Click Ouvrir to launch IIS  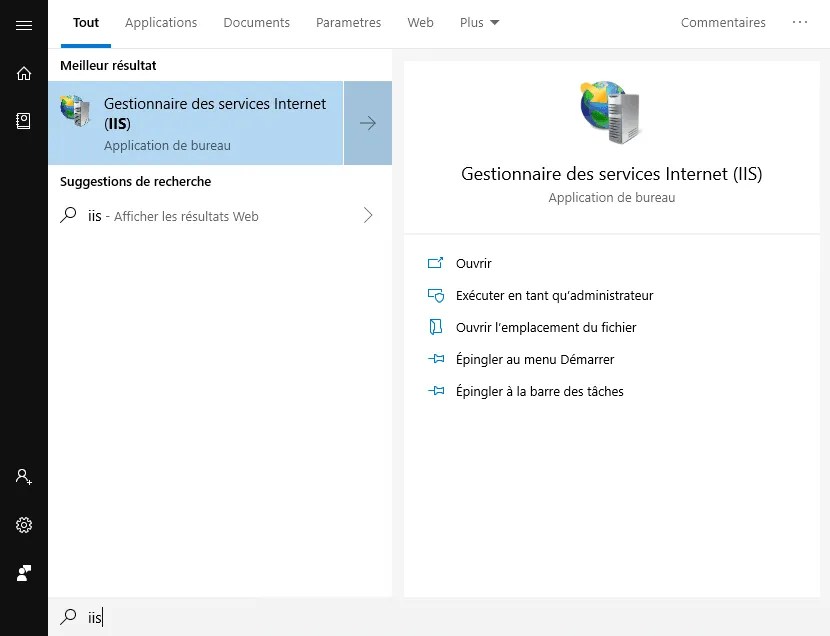click(474, 264)
